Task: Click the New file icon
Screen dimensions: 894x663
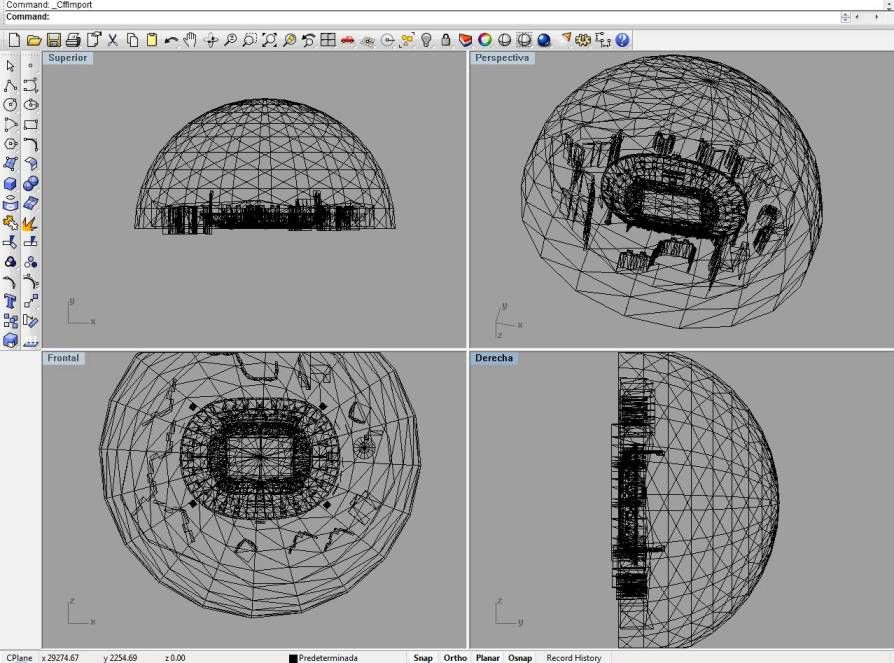Action: 14,40
